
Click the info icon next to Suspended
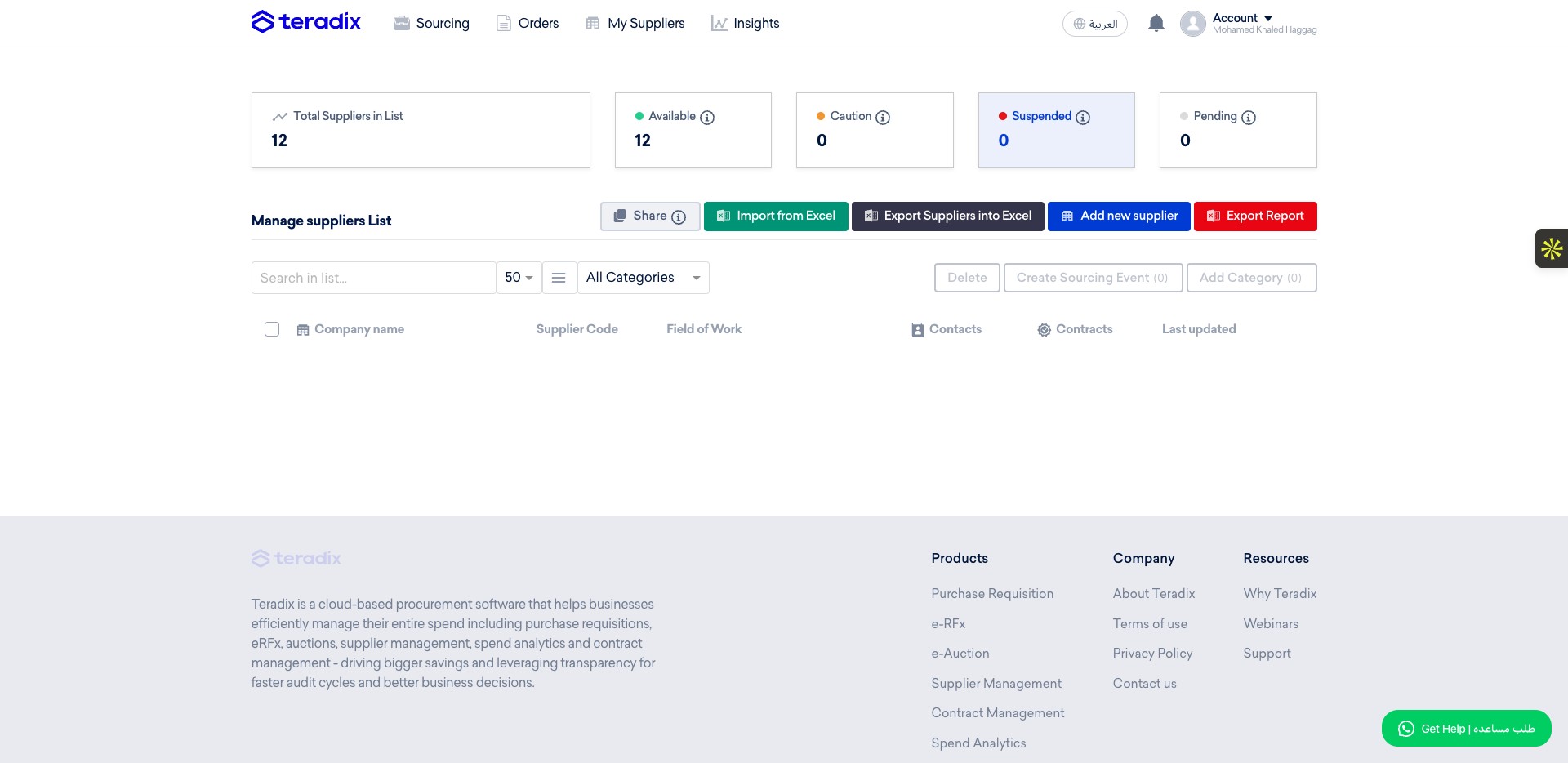pos(1083,118)
